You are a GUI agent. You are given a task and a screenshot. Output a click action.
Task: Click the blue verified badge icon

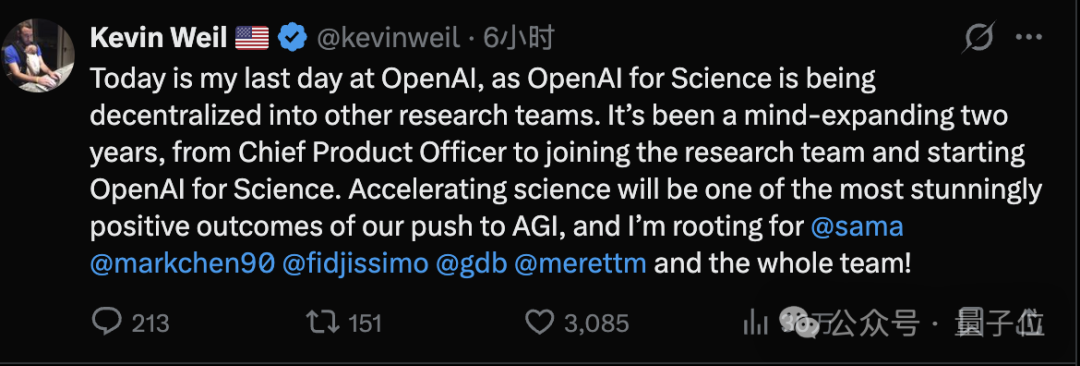293,37
